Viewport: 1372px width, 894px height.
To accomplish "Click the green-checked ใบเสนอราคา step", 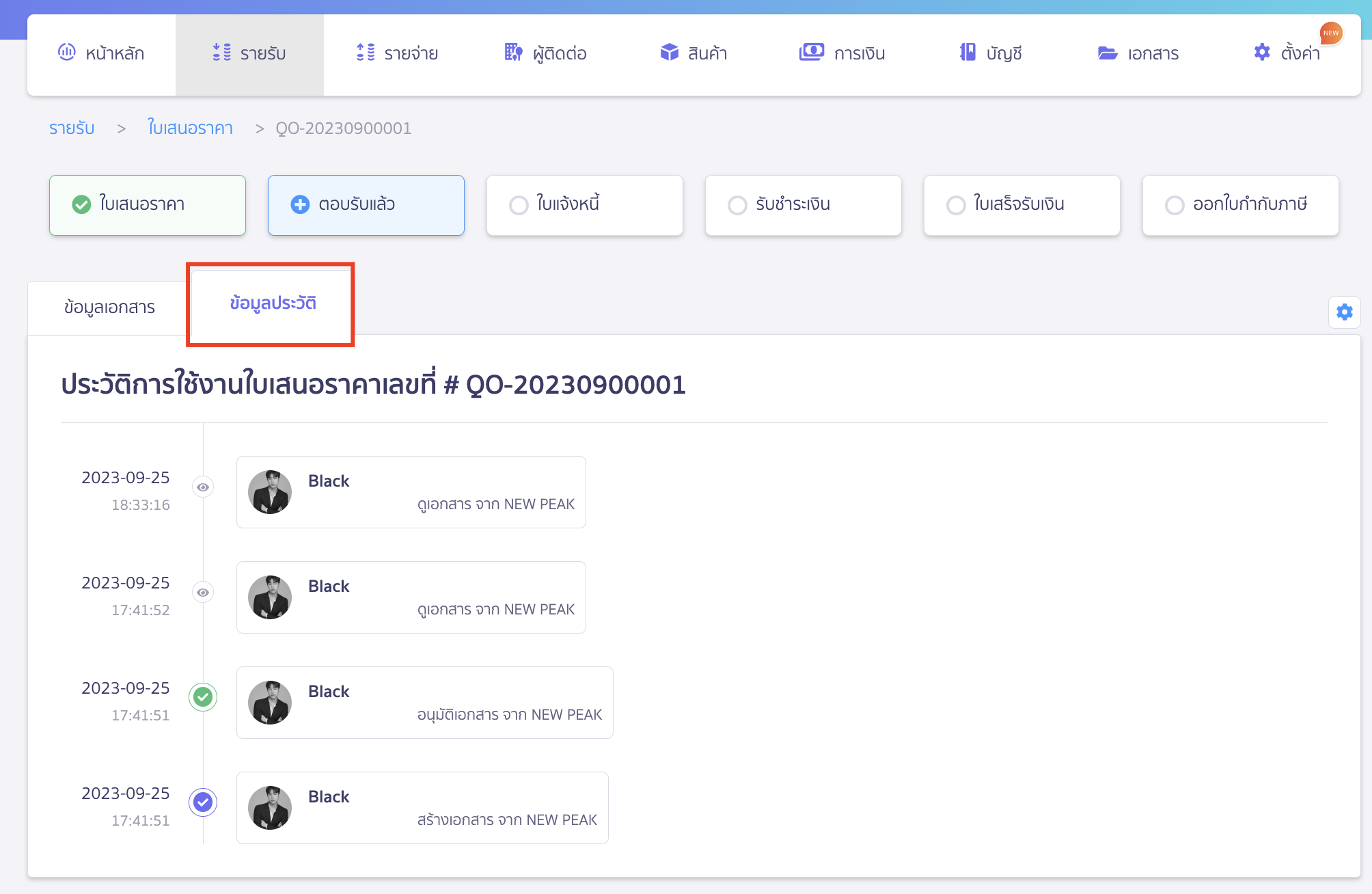I will coord(147,204).
